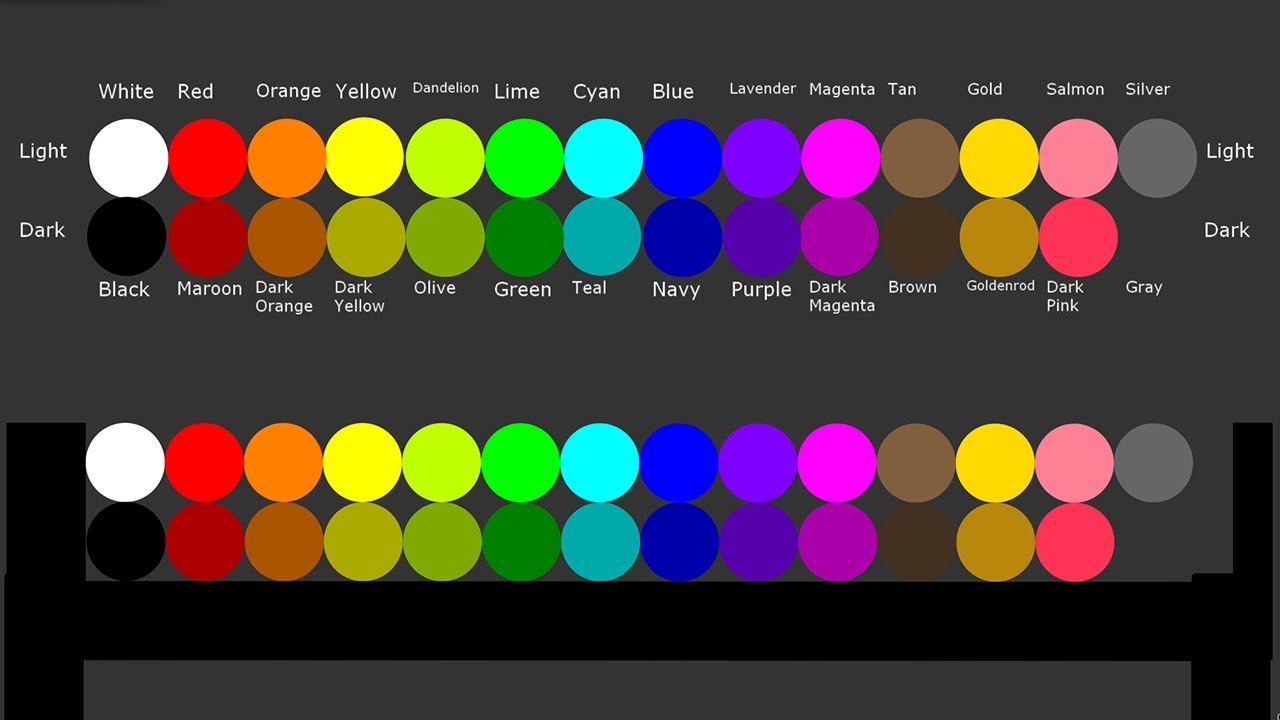Select the labeled Lavender circle in the top chart
Viewport: 1280px width, 720px height.
pyautogui.click(x=761, y=158)
